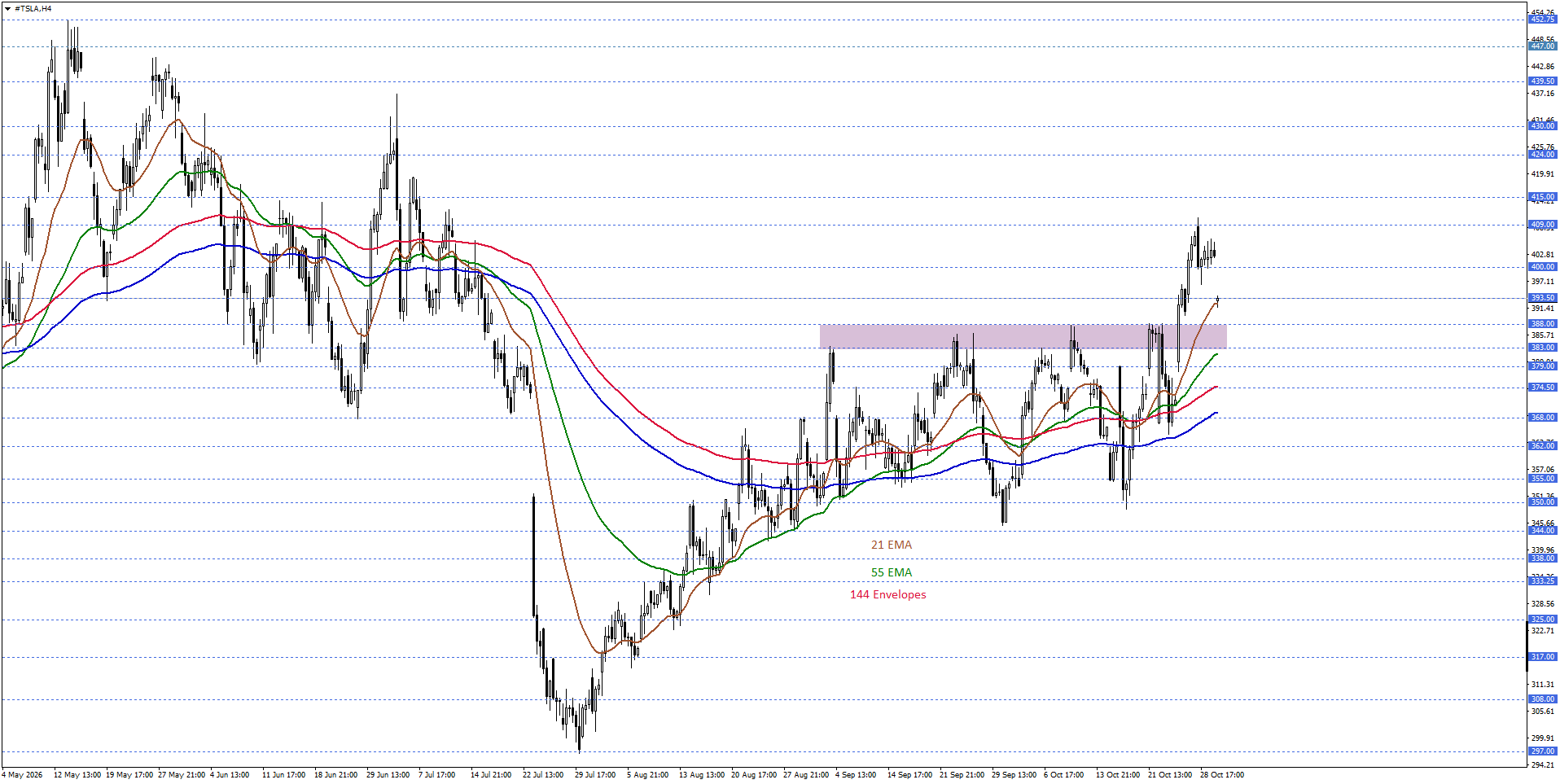Click the 338.00 price level tag
The height and width of the screenshot is (784, 1560).
coord(1542,558)
